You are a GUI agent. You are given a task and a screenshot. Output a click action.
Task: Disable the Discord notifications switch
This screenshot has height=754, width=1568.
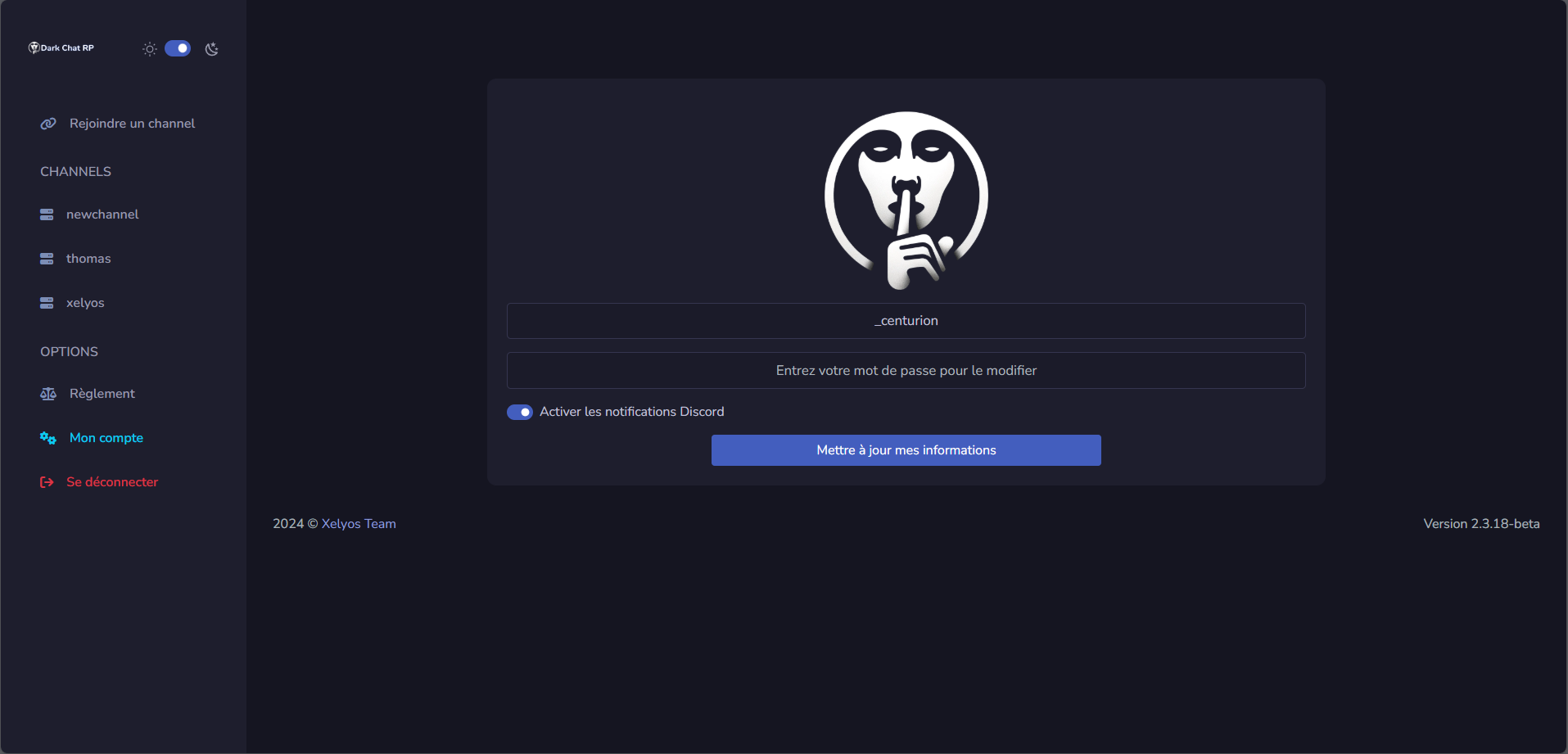click(520, 412)
